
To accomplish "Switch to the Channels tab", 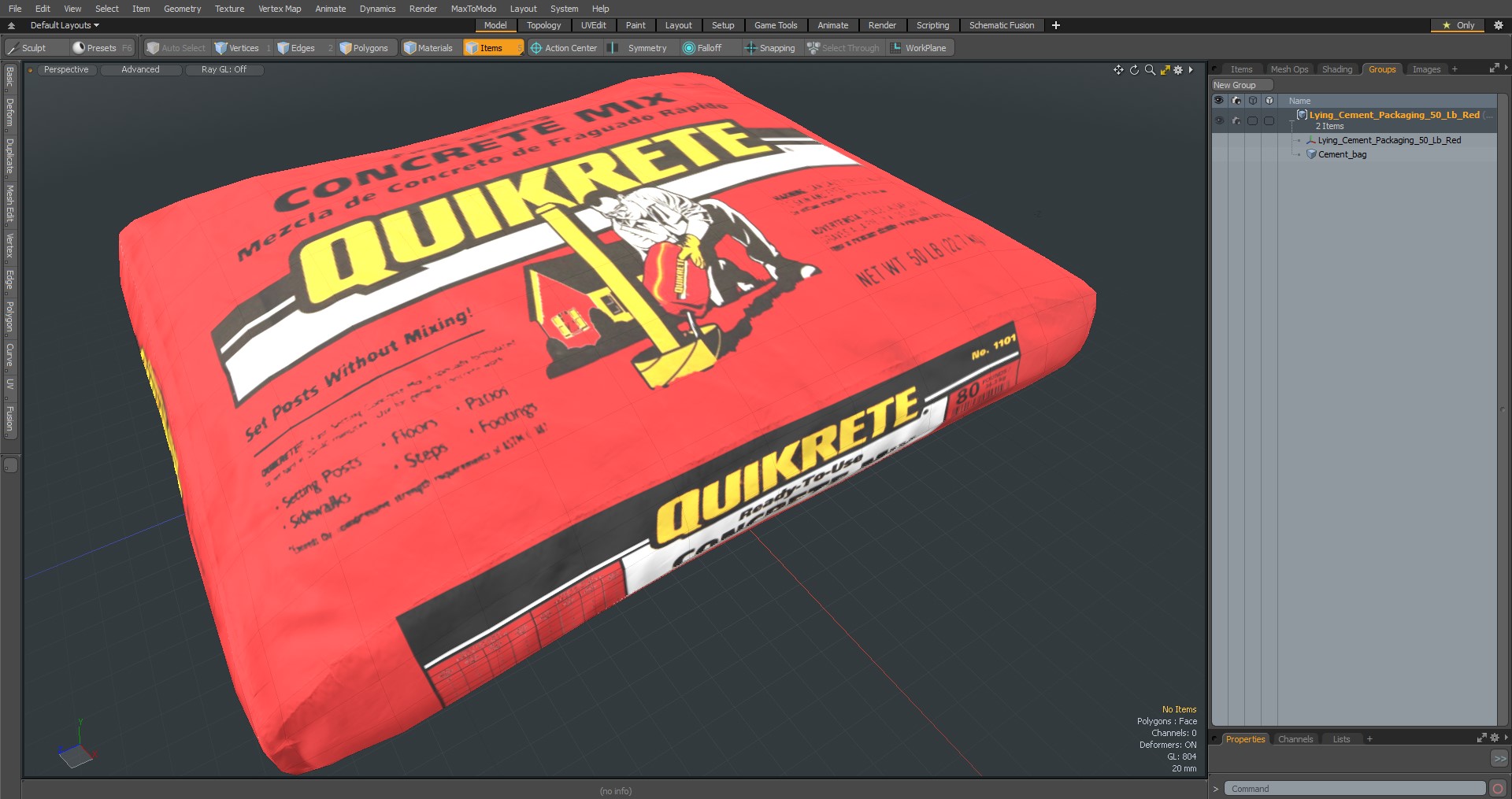I will coord(1295,739).
